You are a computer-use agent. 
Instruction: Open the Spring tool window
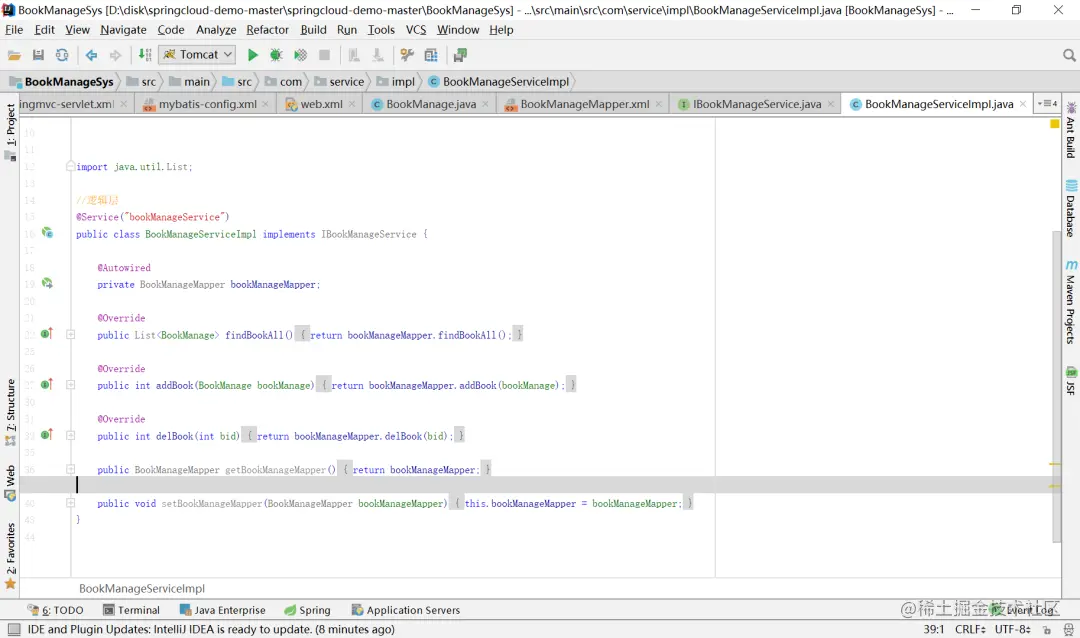[x=307, y=610]
